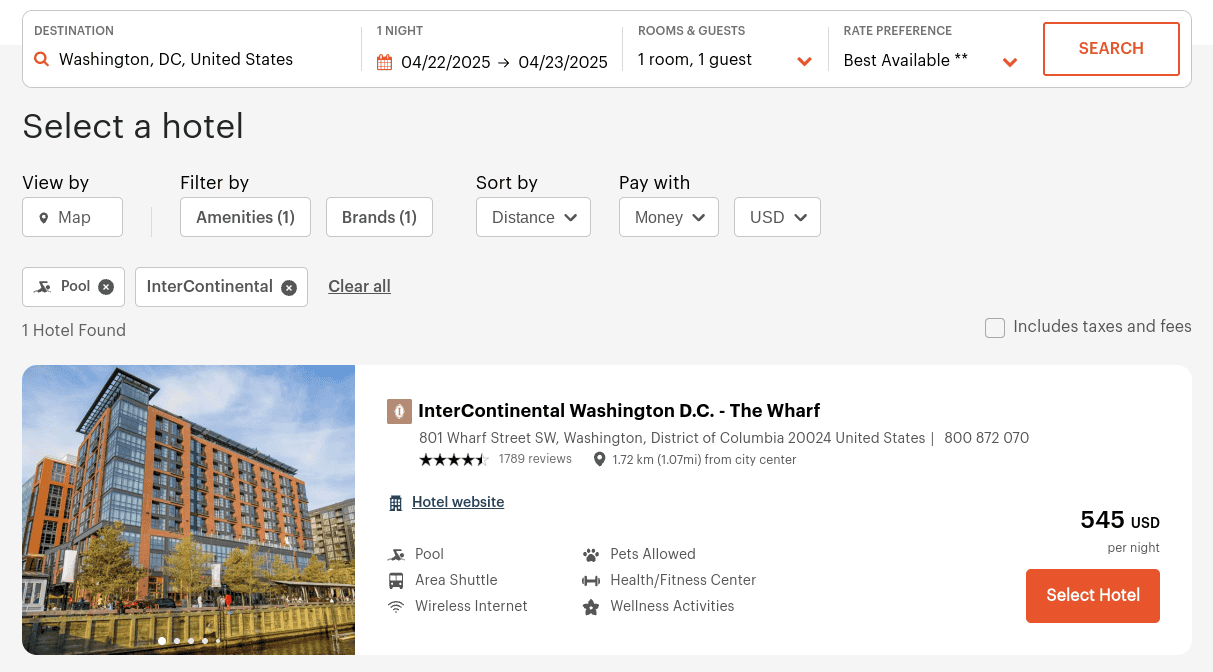The width and height of the screenshot is (1213, 672).
Task: Click the star rating for the hotel
Action: pyautogui.click(x=454, y=460)
